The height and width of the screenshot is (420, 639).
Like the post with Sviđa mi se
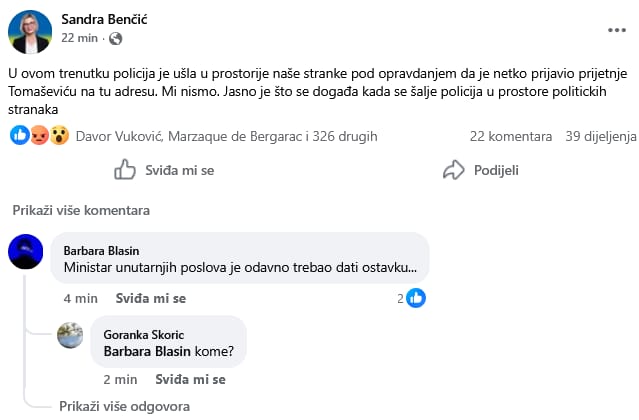point(165,170)
